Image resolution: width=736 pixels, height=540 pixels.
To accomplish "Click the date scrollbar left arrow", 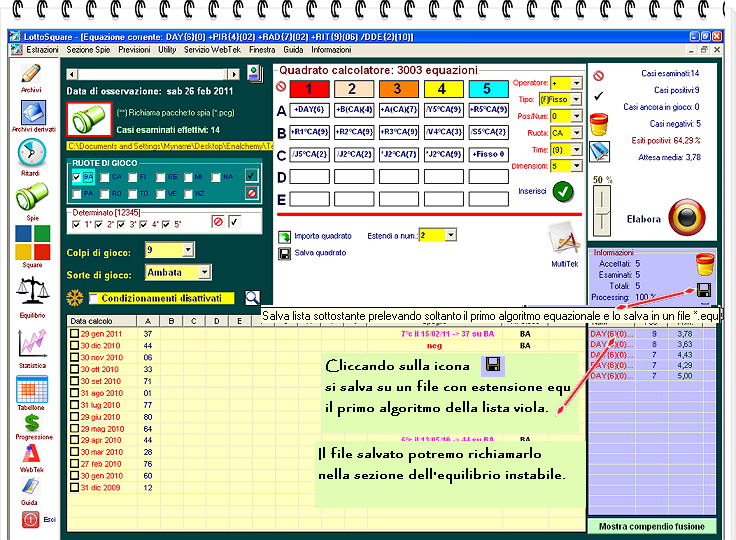I will coord(72,74).
